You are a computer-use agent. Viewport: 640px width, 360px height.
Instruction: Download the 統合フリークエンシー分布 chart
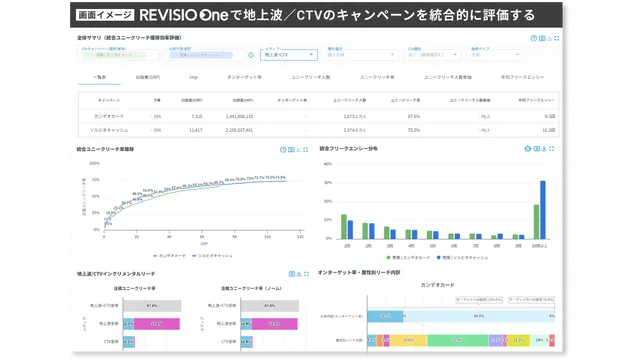click(x=544, y=149)
